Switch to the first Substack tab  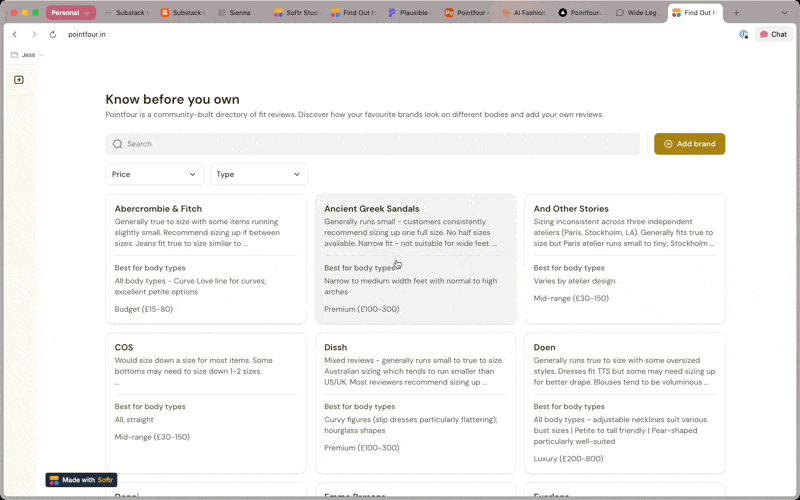coord(128,13)
